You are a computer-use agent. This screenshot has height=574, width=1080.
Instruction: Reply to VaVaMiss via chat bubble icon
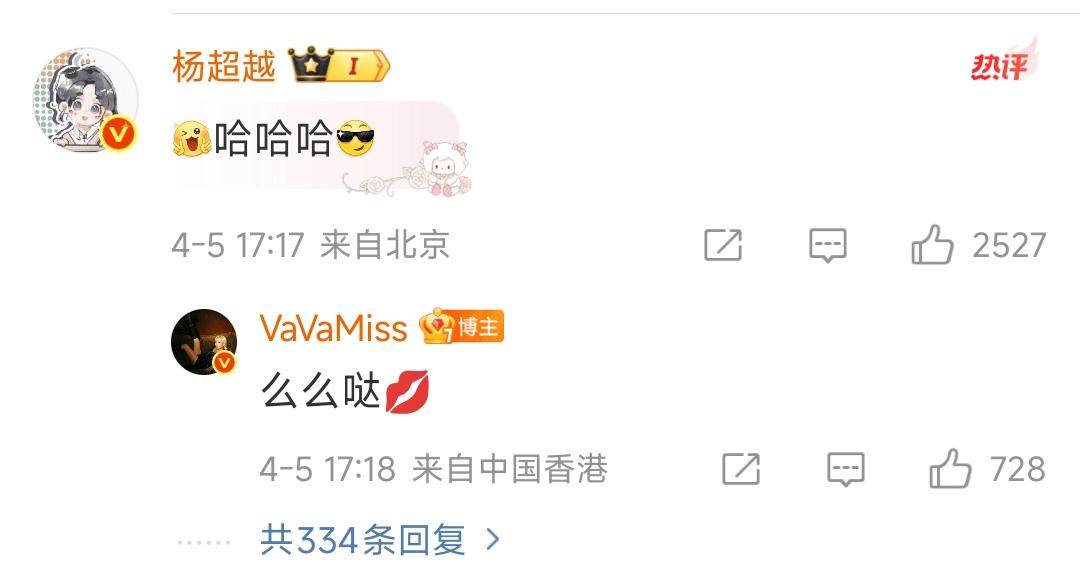point(846,470)
